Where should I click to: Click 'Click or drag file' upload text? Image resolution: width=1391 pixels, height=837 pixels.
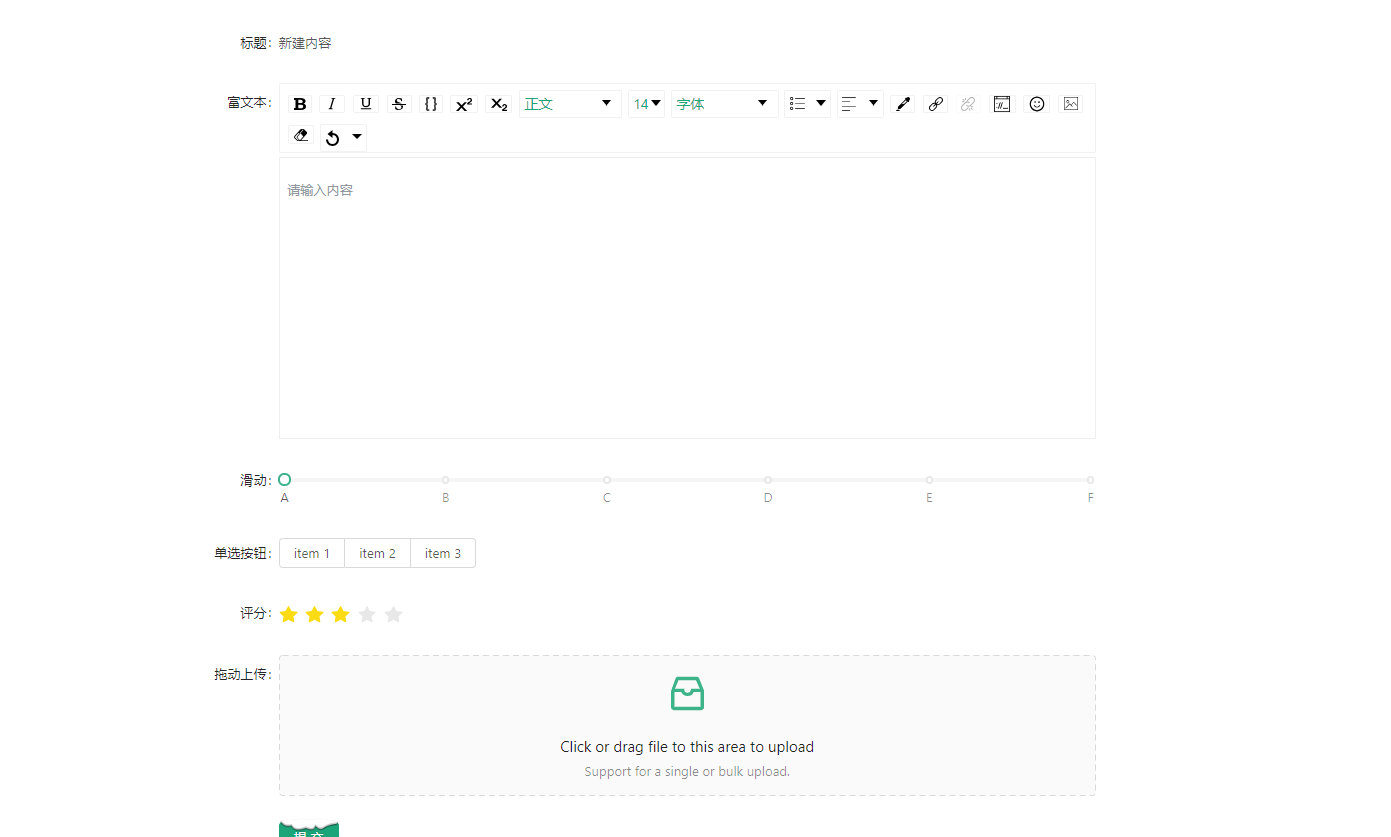point(687,747)
